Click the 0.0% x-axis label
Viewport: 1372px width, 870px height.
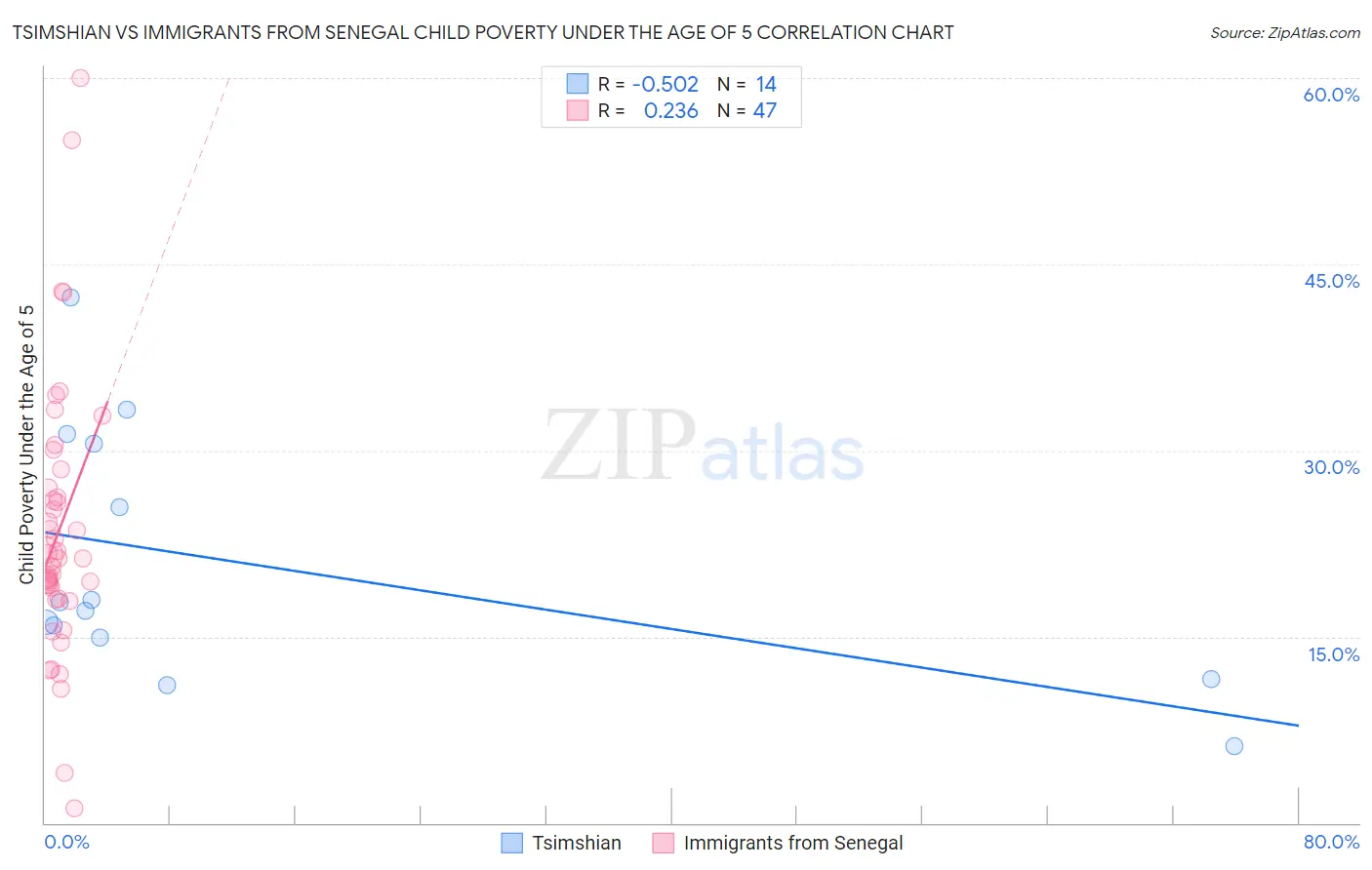pos(66,842)
